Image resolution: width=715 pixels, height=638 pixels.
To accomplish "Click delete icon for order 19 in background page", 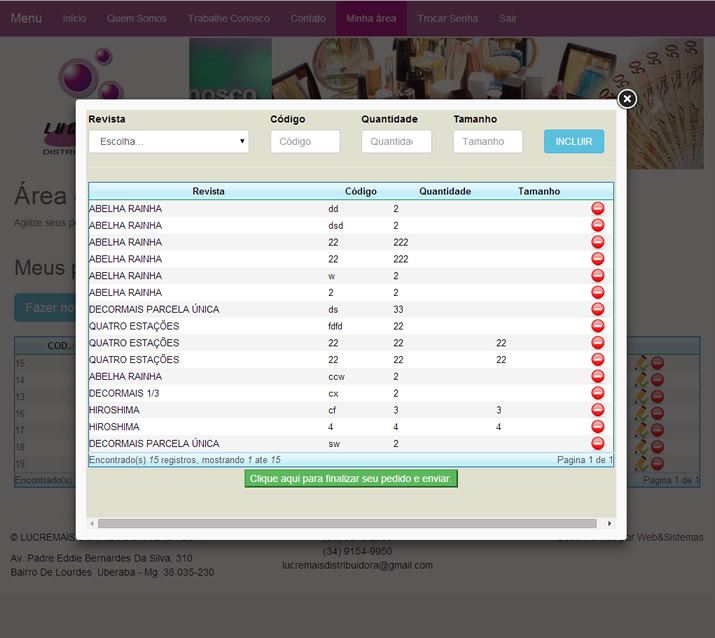I will point(657,464).
